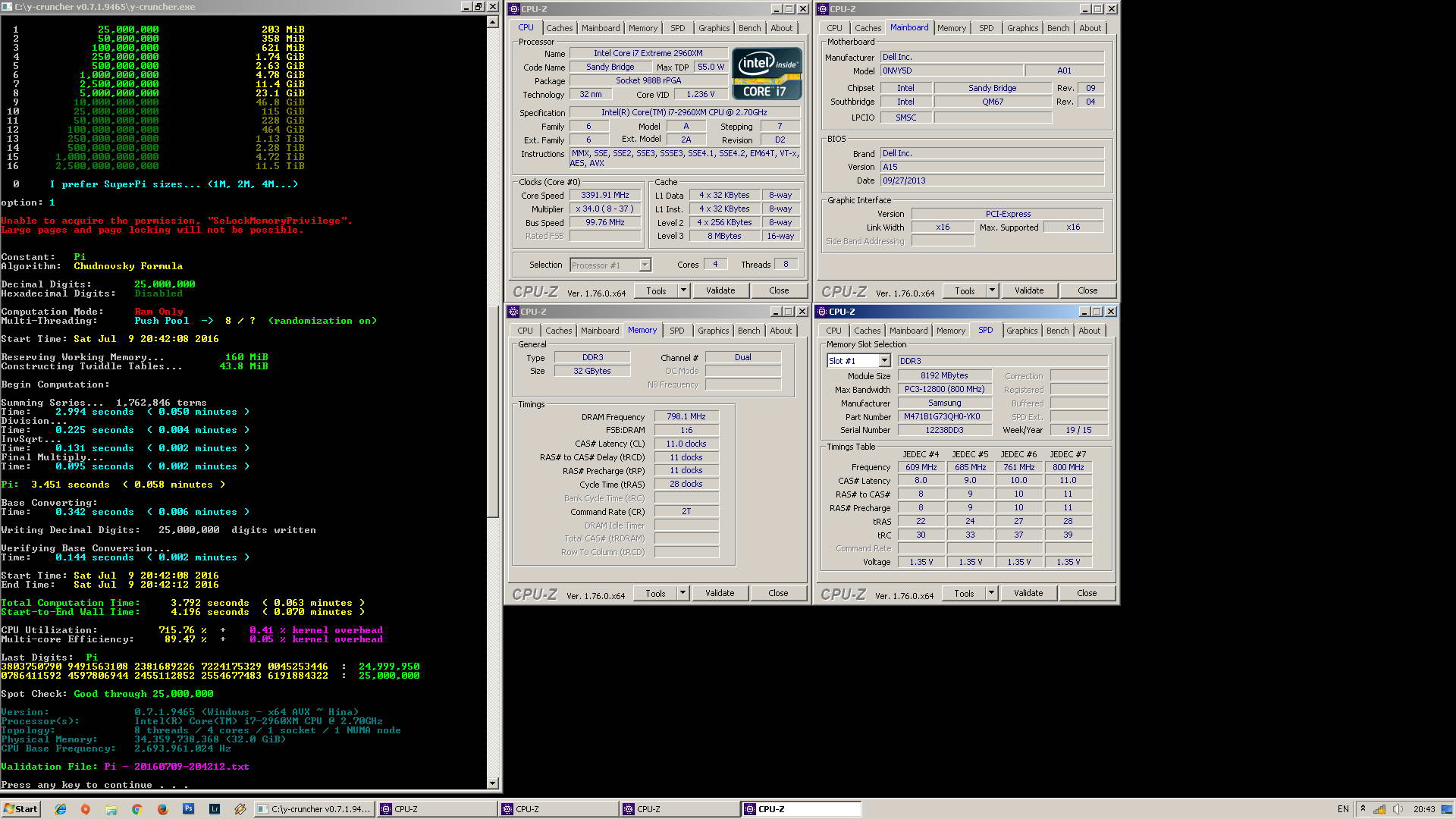1456x819 pixels.
Task: Click the title bar icon of the SPD CPU-Z window
Action: [822, 312]
